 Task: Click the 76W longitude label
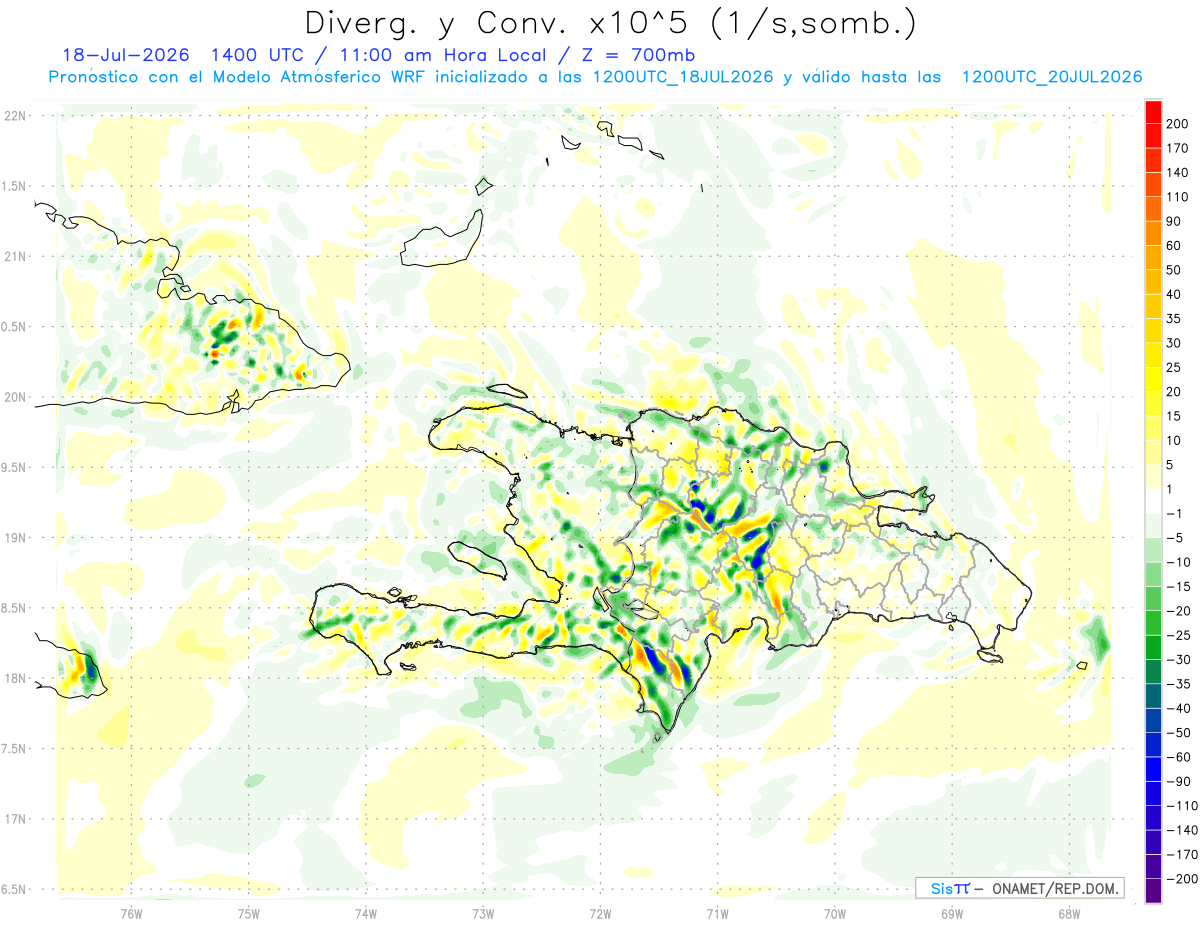(131, 913)
